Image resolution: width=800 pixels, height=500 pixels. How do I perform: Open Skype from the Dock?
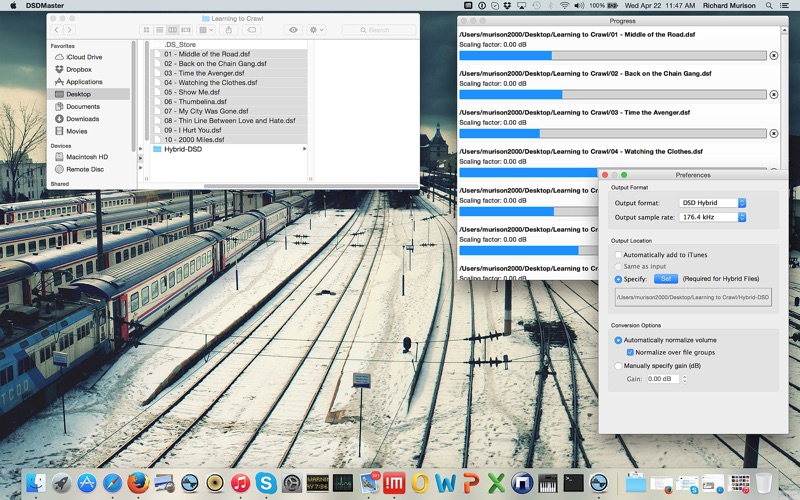click(x=266, y=483)
